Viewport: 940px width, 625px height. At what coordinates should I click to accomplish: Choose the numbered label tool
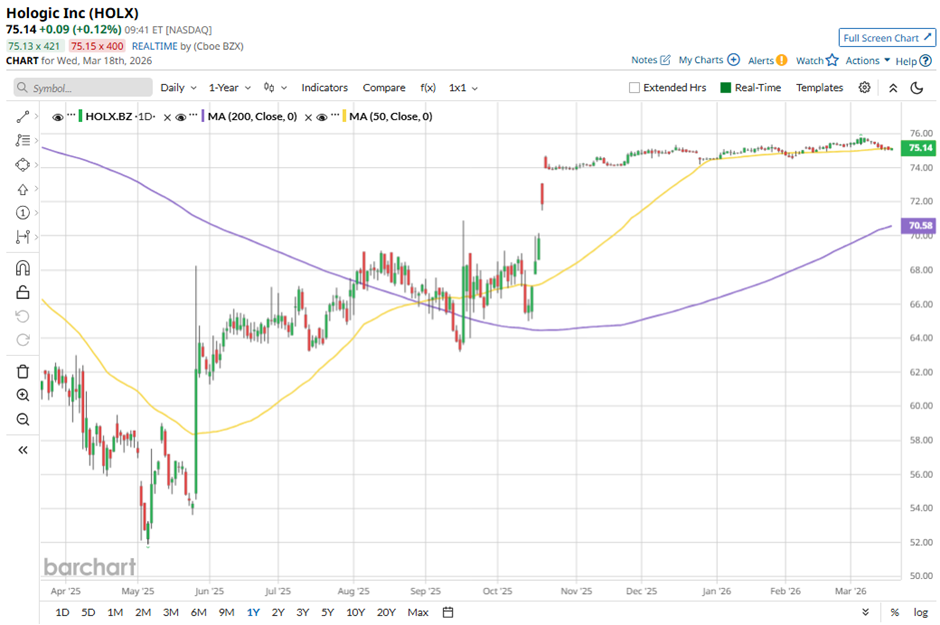(22, 213)
